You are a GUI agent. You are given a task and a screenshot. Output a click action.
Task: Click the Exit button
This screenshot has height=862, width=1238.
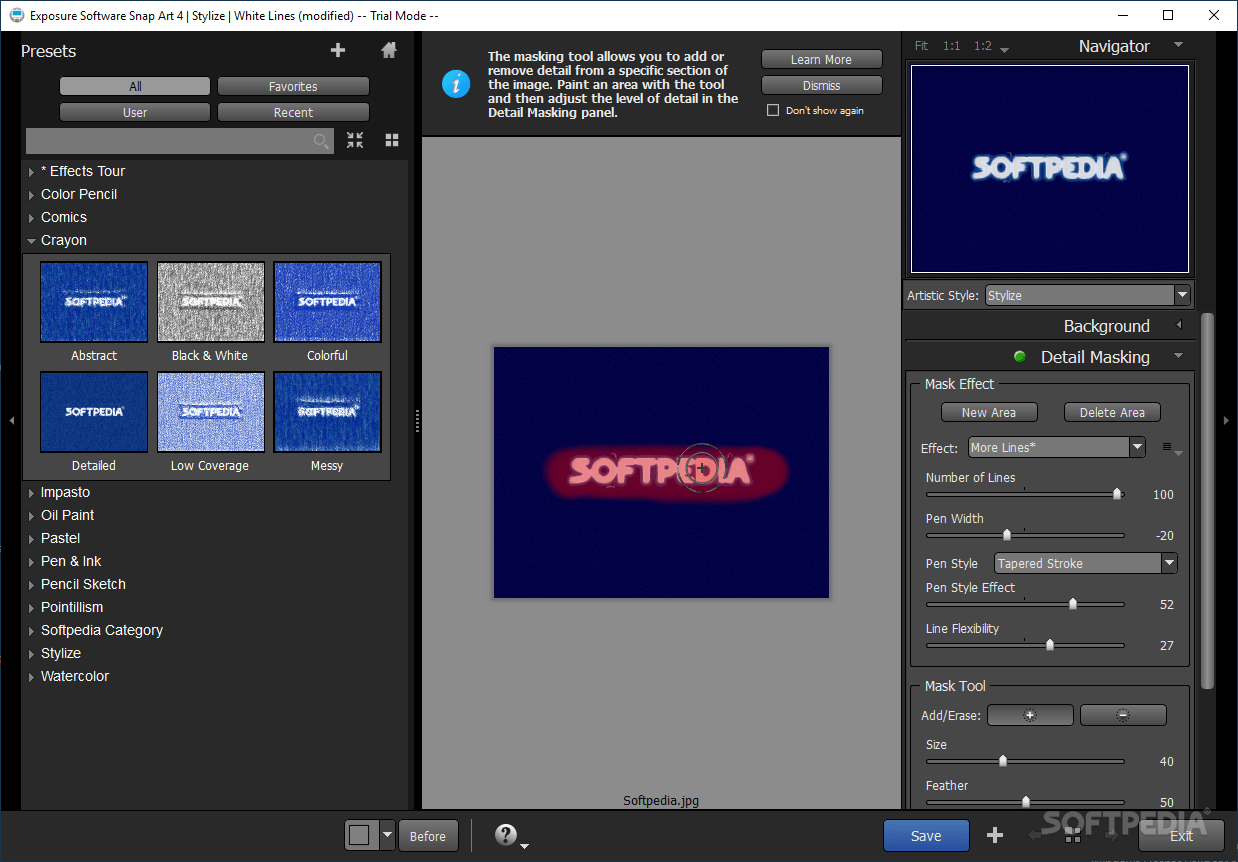click(1181, 836)
